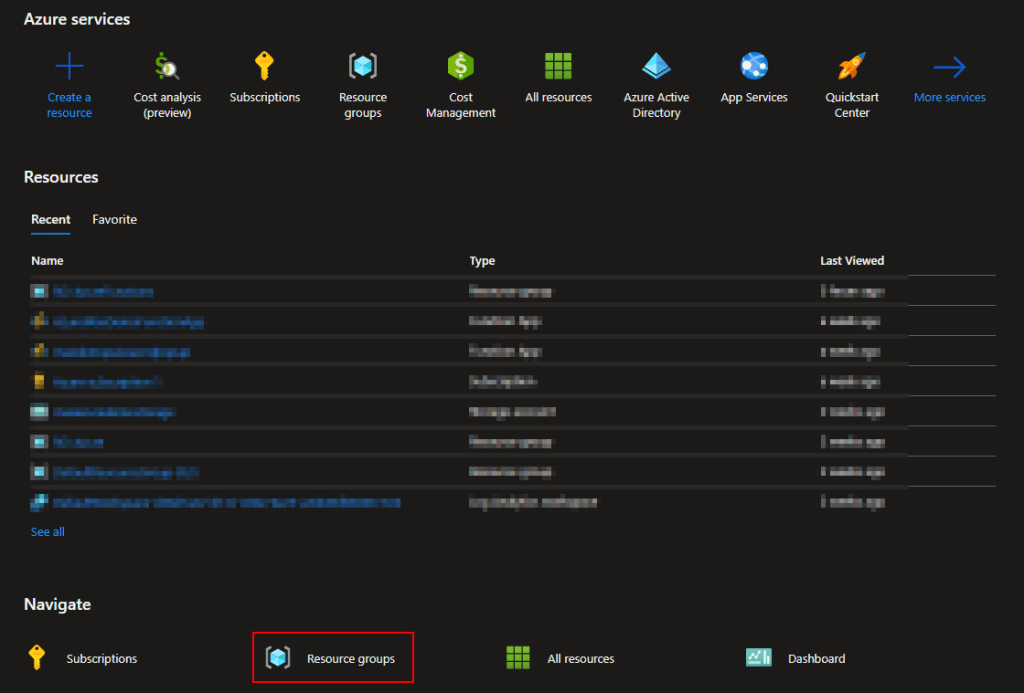The height and width of the screenshot is (693, 1024).
Task: Switch to the Recent tab
Action: point(51,220)
